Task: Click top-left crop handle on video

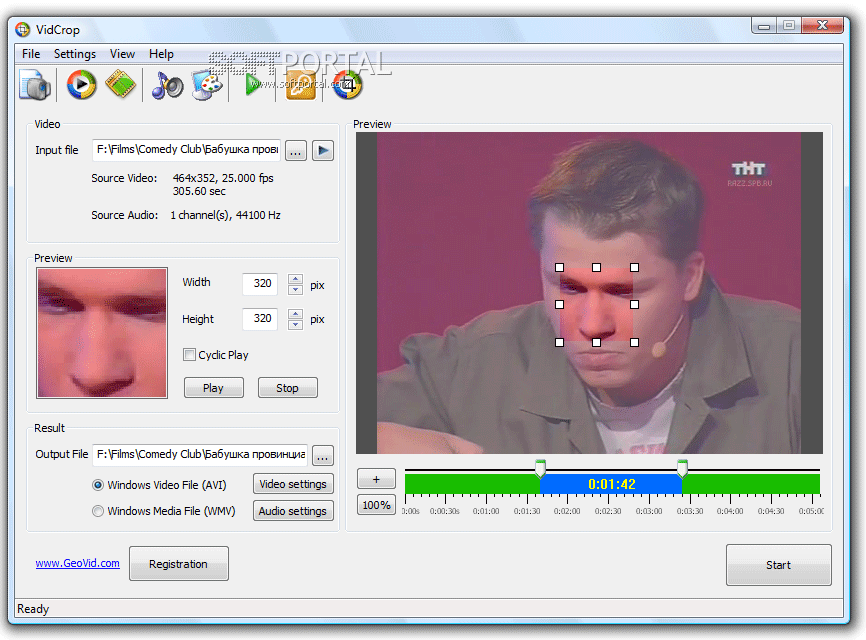Action: [559, 267]
